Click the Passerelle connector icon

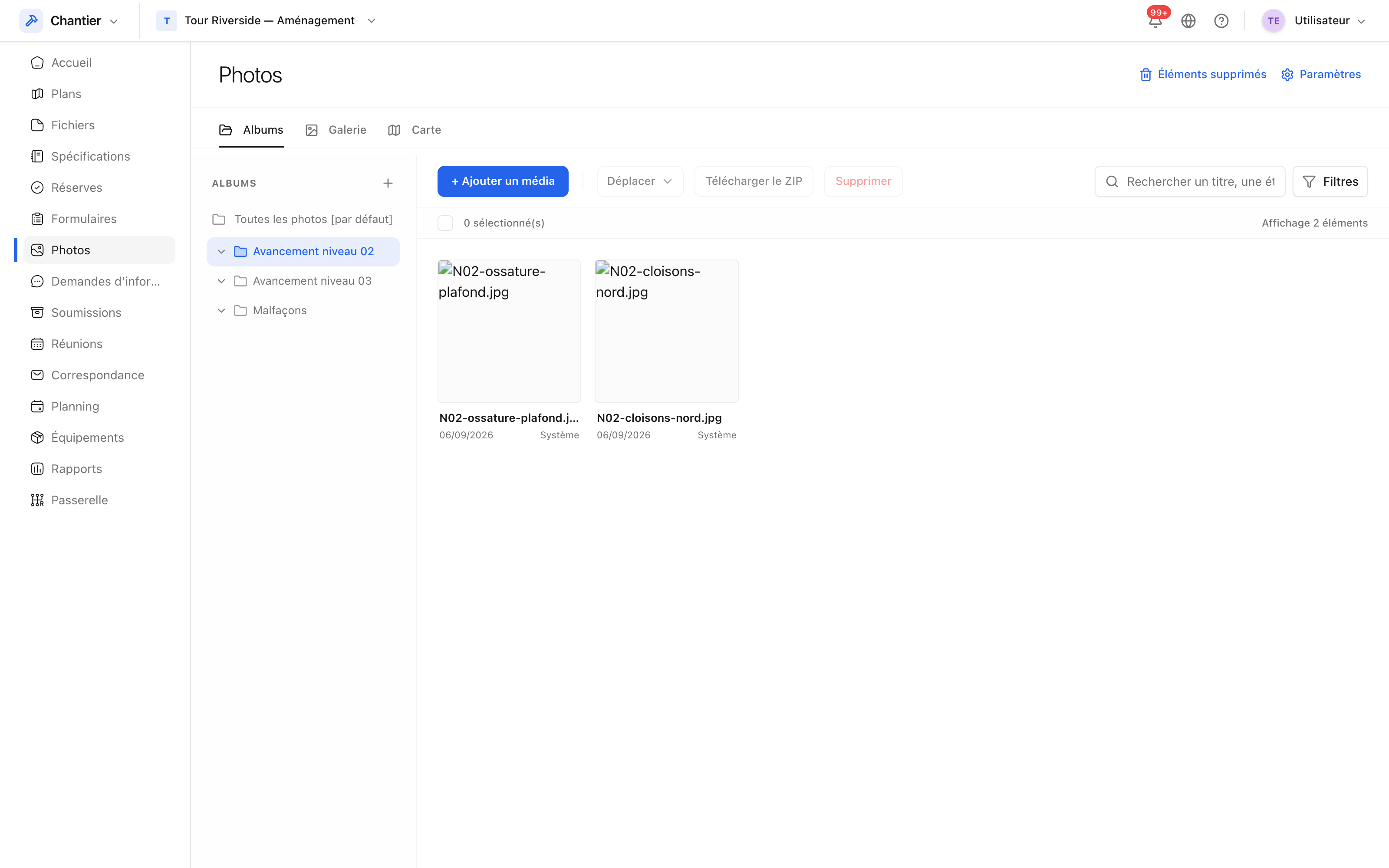[37, 500]
